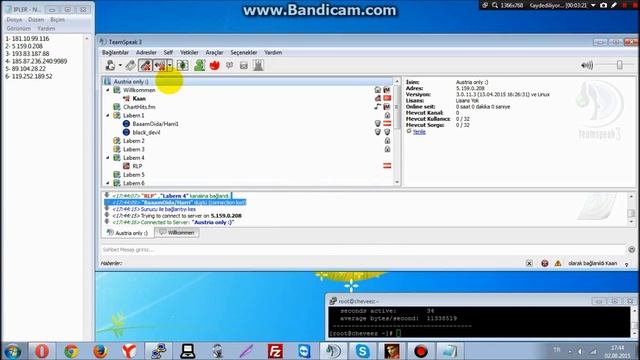The image size is (640, 360).
Task: Open the Seçenekler menu
Action: [x=244, y=52]
